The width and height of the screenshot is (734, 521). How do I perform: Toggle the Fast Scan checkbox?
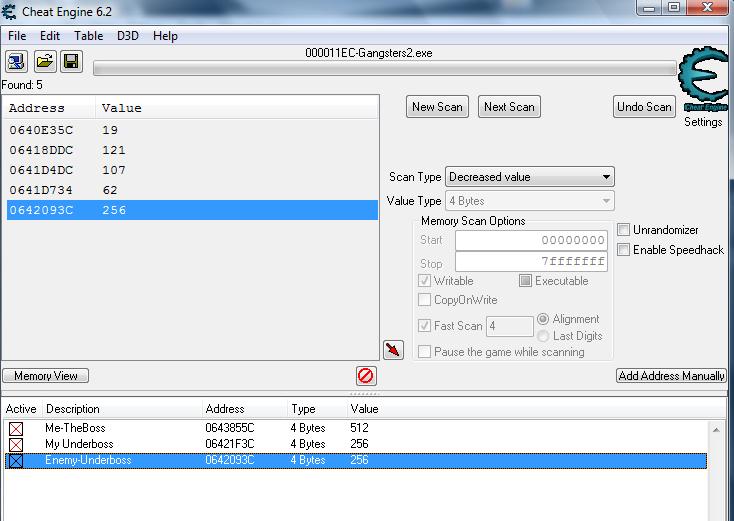pyautogui.click(x=424, y=326)
